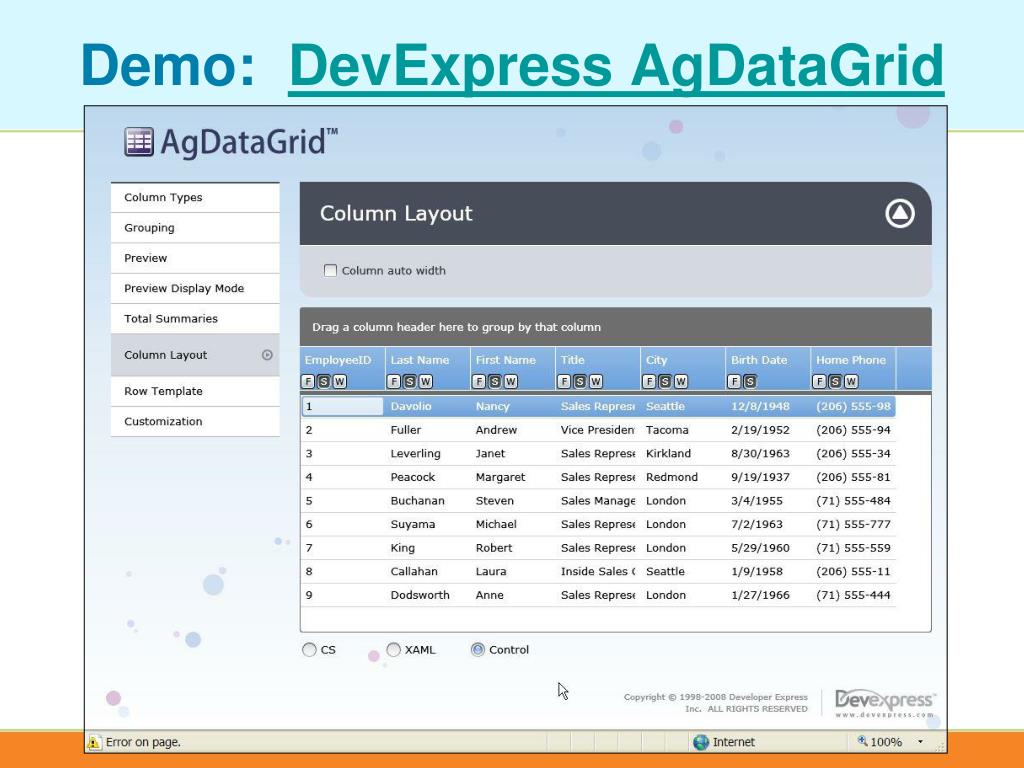Click W icon under Home Phone column
The height and width of the screenshot is (768, 1024).
(851, 381)
